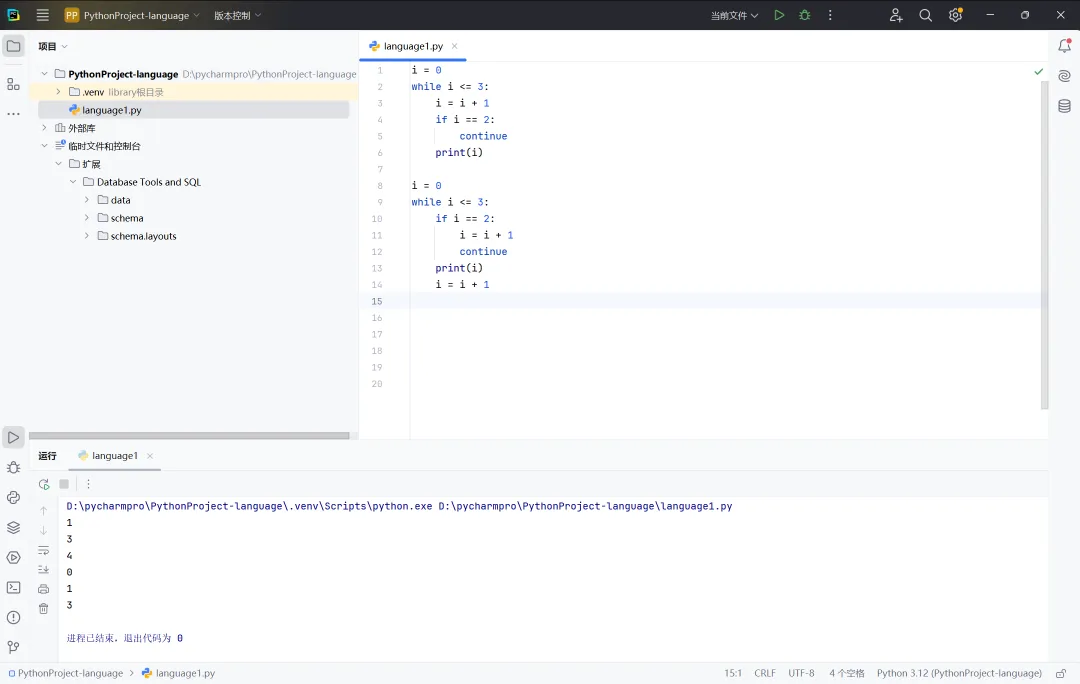Click python.exe path link in console
This screenshot has height=684, width=1080.
pyautogui.click(x=249, y=506)
